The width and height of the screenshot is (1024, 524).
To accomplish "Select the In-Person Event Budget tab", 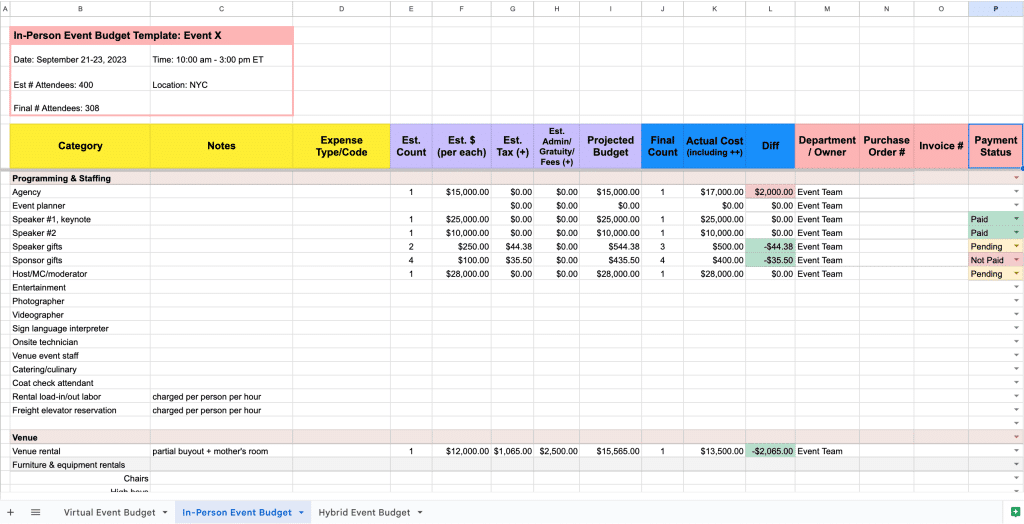I will click(x=236, y=512).
